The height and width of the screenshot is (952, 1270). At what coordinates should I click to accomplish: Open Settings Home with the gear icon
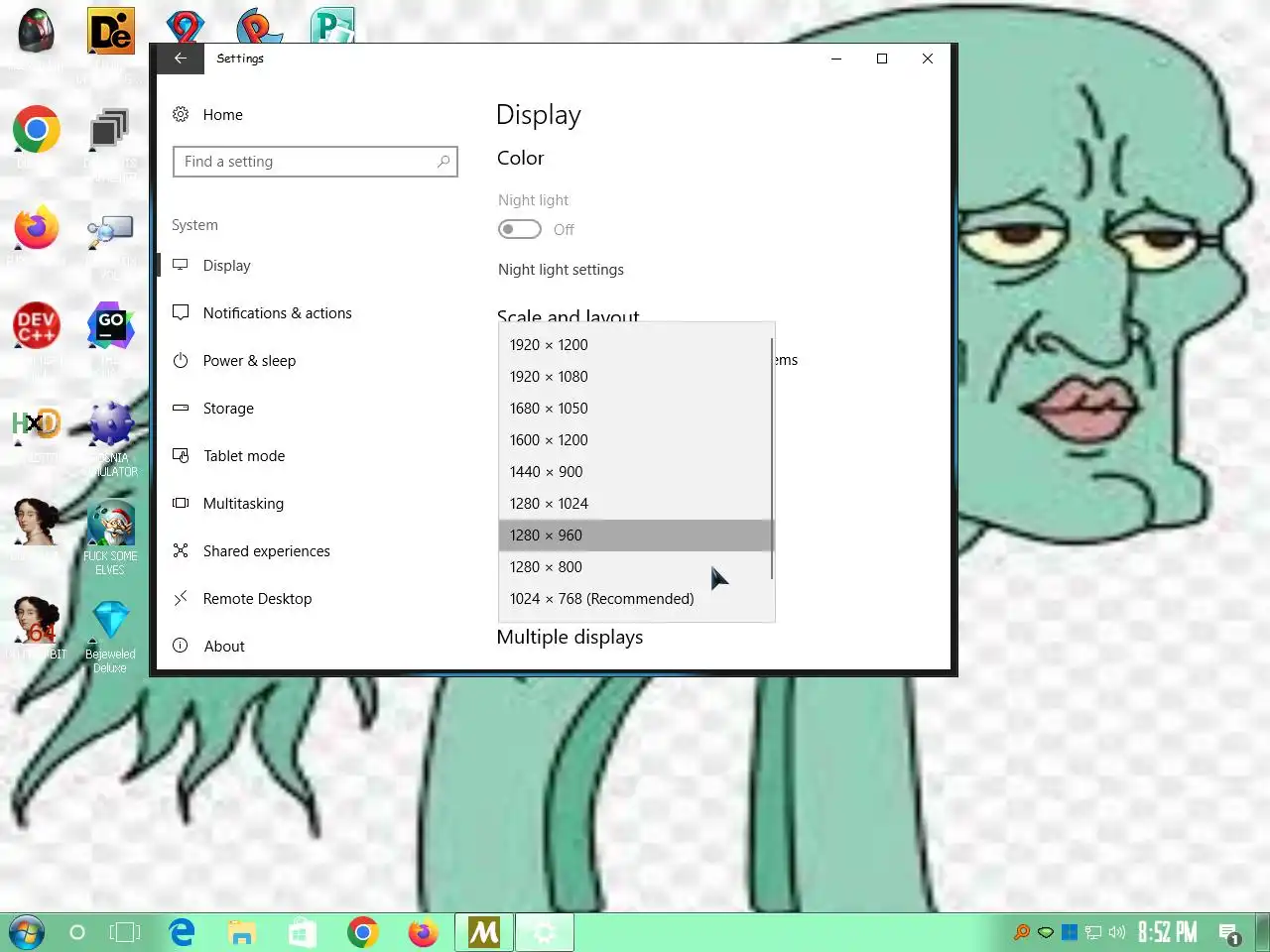[181, 115]
